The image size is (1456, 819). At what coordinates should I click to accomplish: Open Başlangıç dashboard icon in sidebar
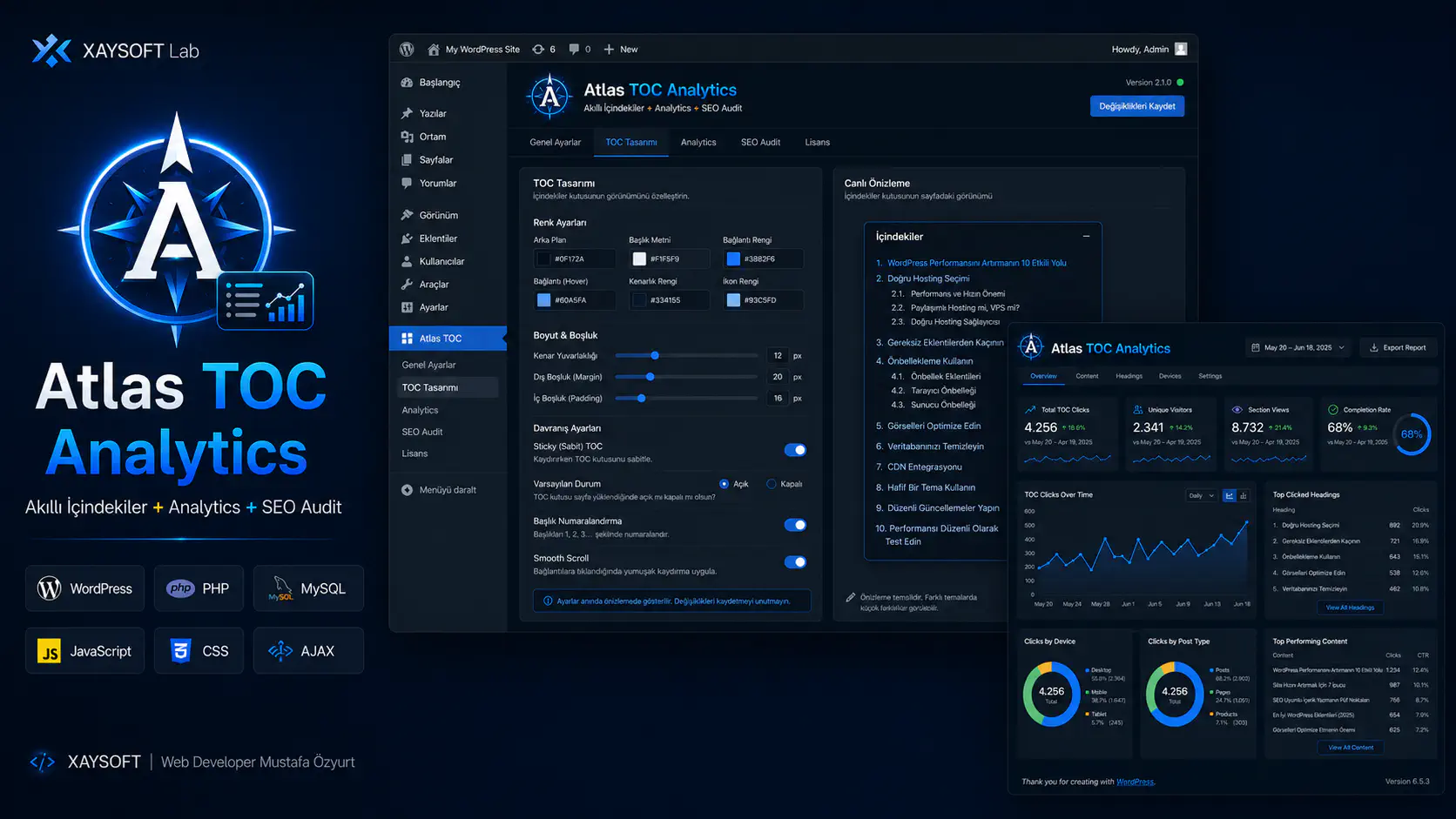click(407, 83)
